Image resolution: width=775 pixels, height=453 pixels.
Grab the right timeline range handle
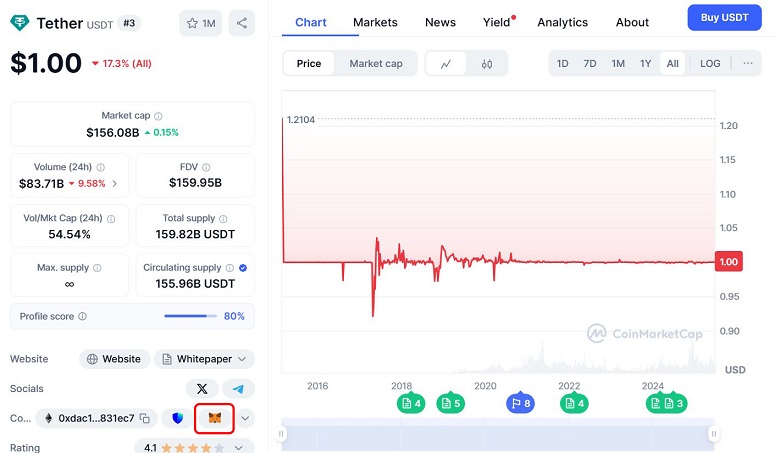pyautogui.click(x=713, y=434)
